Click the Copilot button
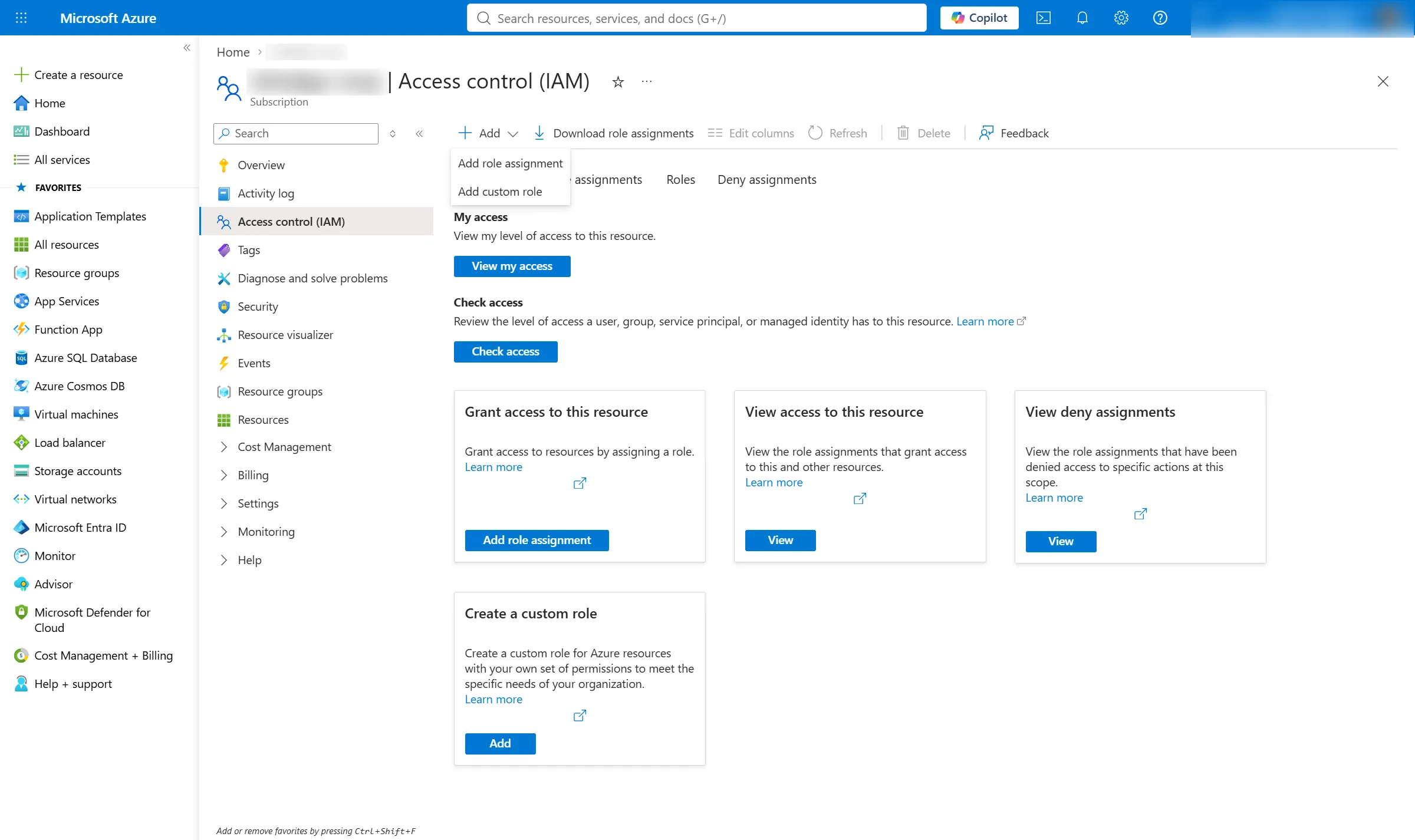Image resolution: width=1415 pixels, height=840 pixels. [979, 18]
